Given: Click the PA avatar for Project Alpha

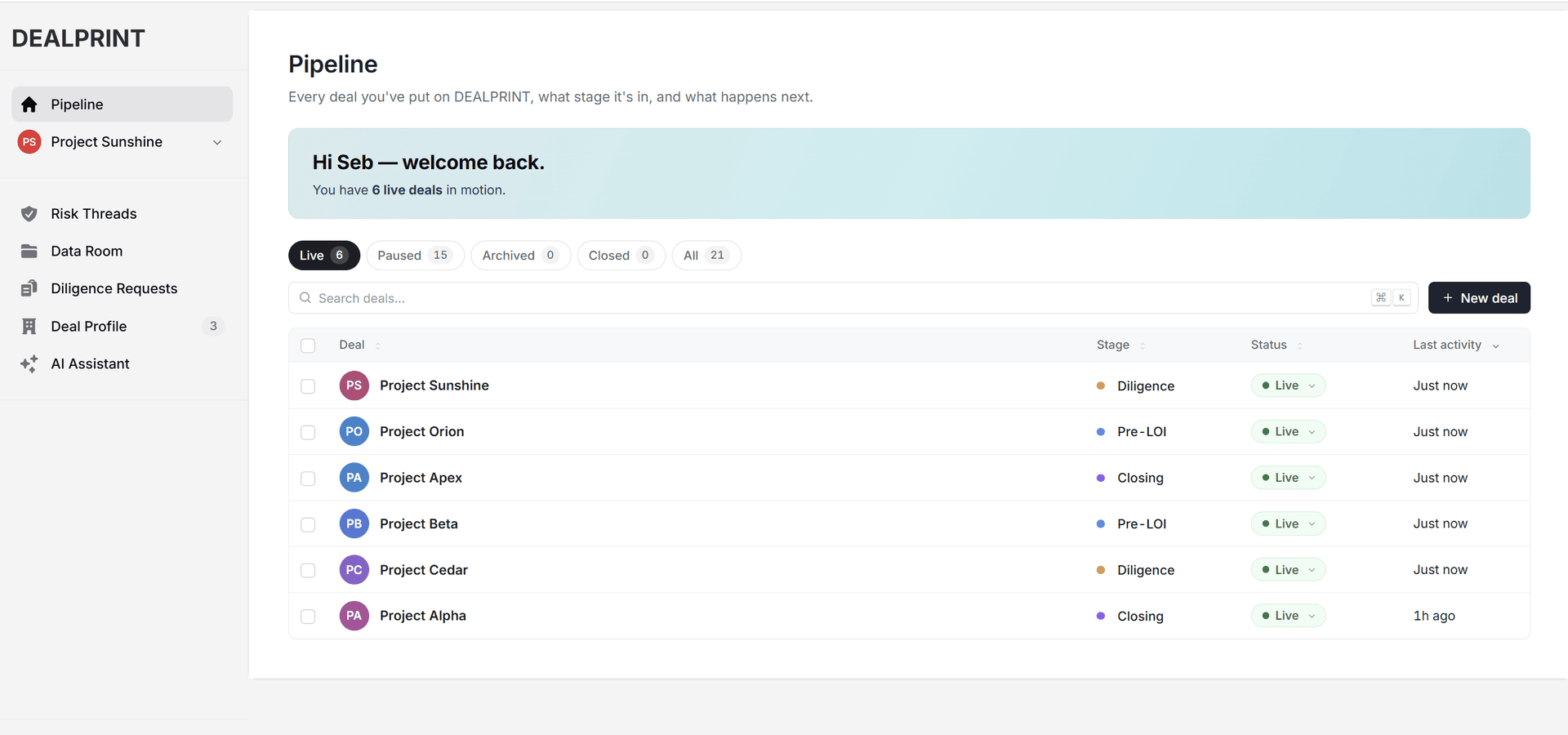Looking at the screenshot, I should tap(354, 616).
